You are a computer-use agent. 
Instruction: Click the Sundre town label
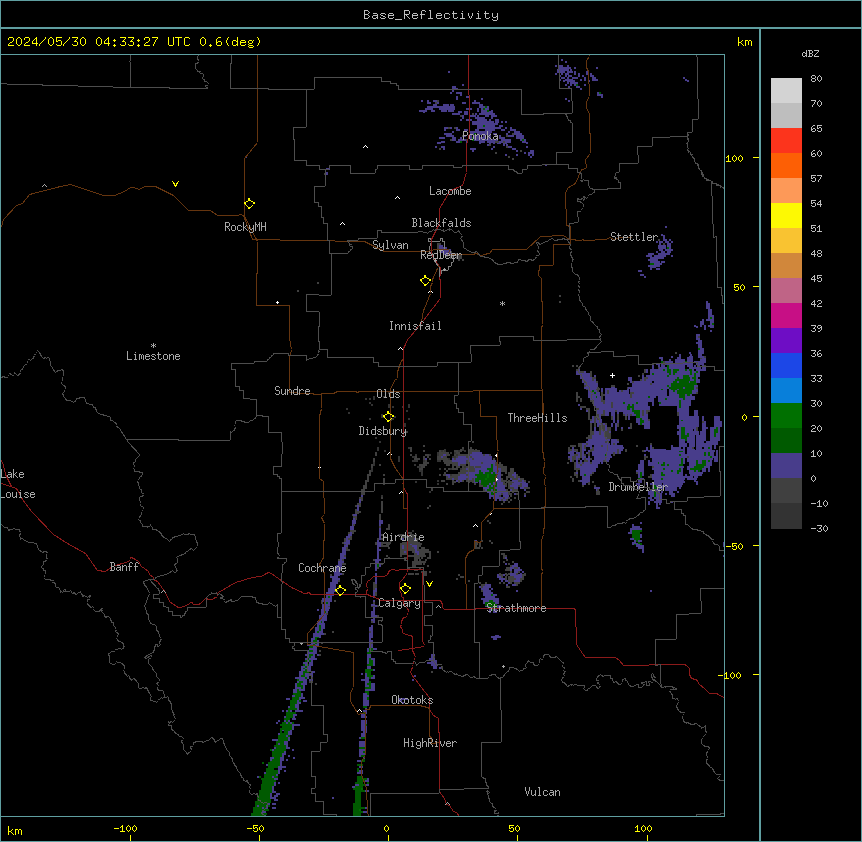pyautogui.click(x=292, y=391)
